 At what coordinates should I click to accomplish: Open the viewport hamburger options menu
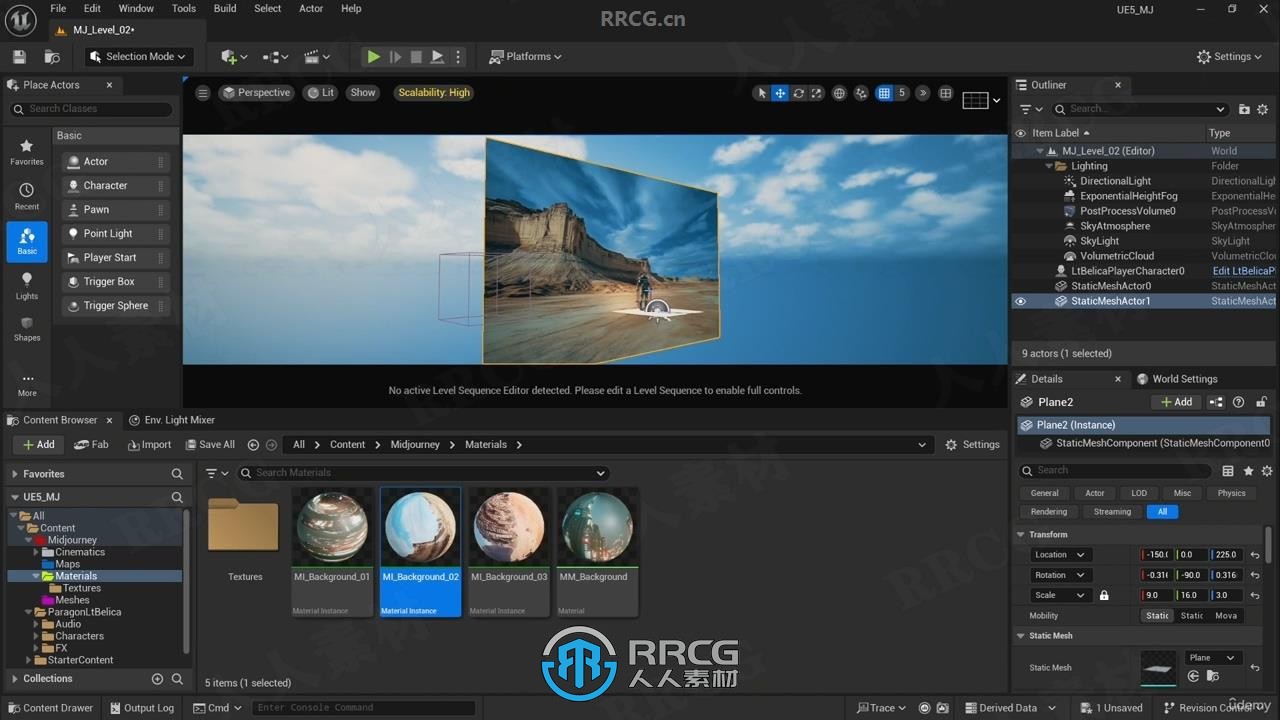pyautogui.click(x=202, y=93)
